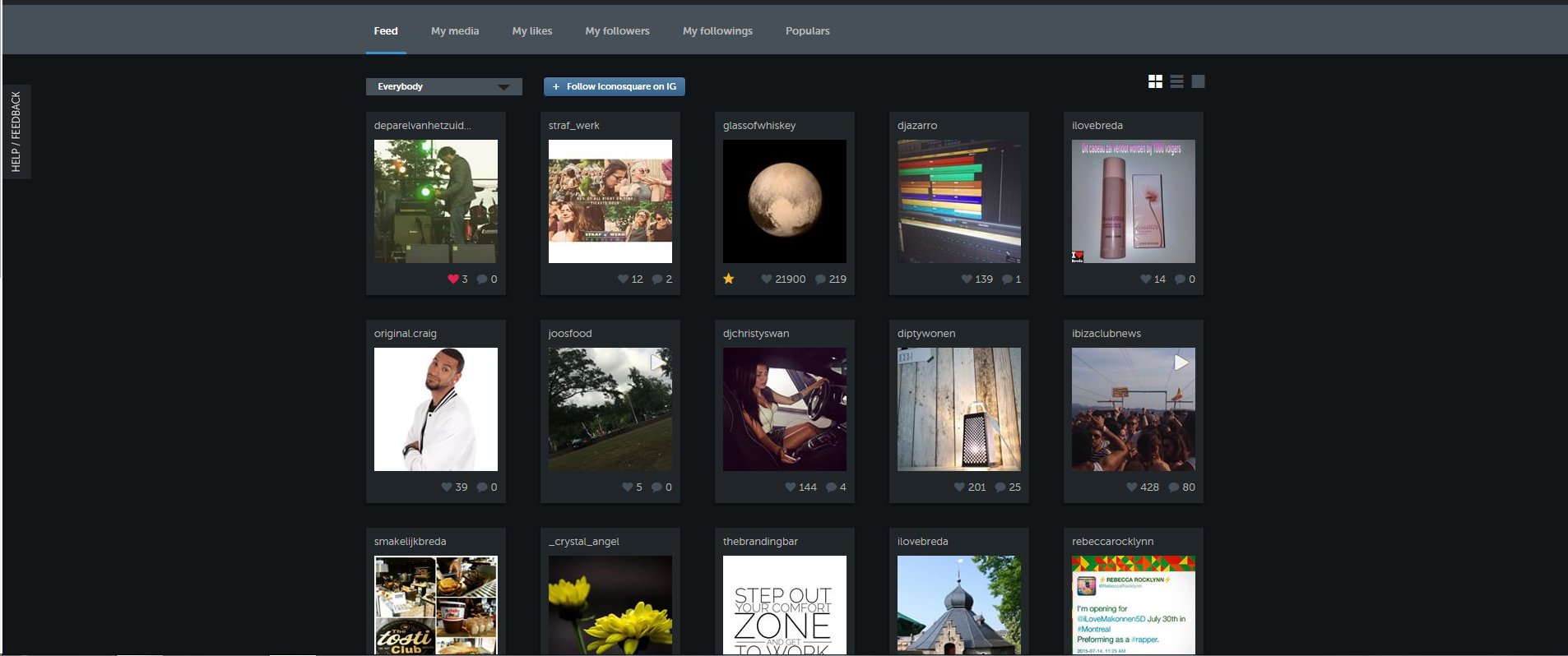Viewport: 1568px width, 656px height.
Task: Like the djchristyswan post heart
Action: (791, 487)
